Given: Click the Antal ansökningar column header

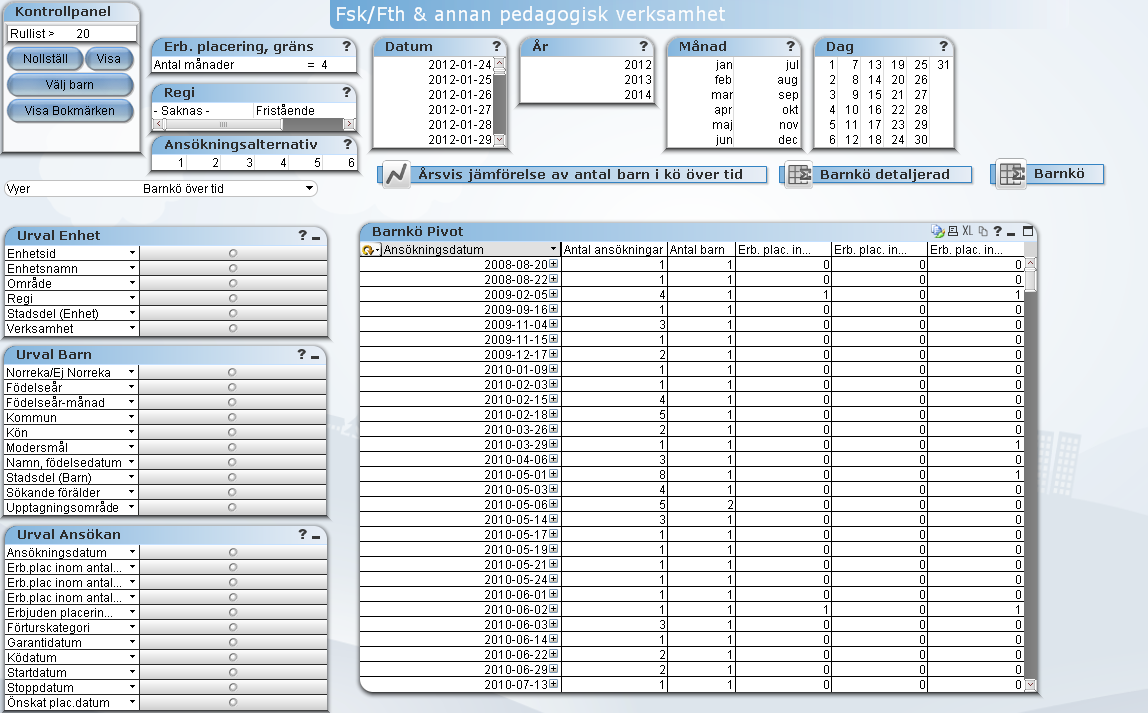Looking at the screenshot, I should (614, 250).
